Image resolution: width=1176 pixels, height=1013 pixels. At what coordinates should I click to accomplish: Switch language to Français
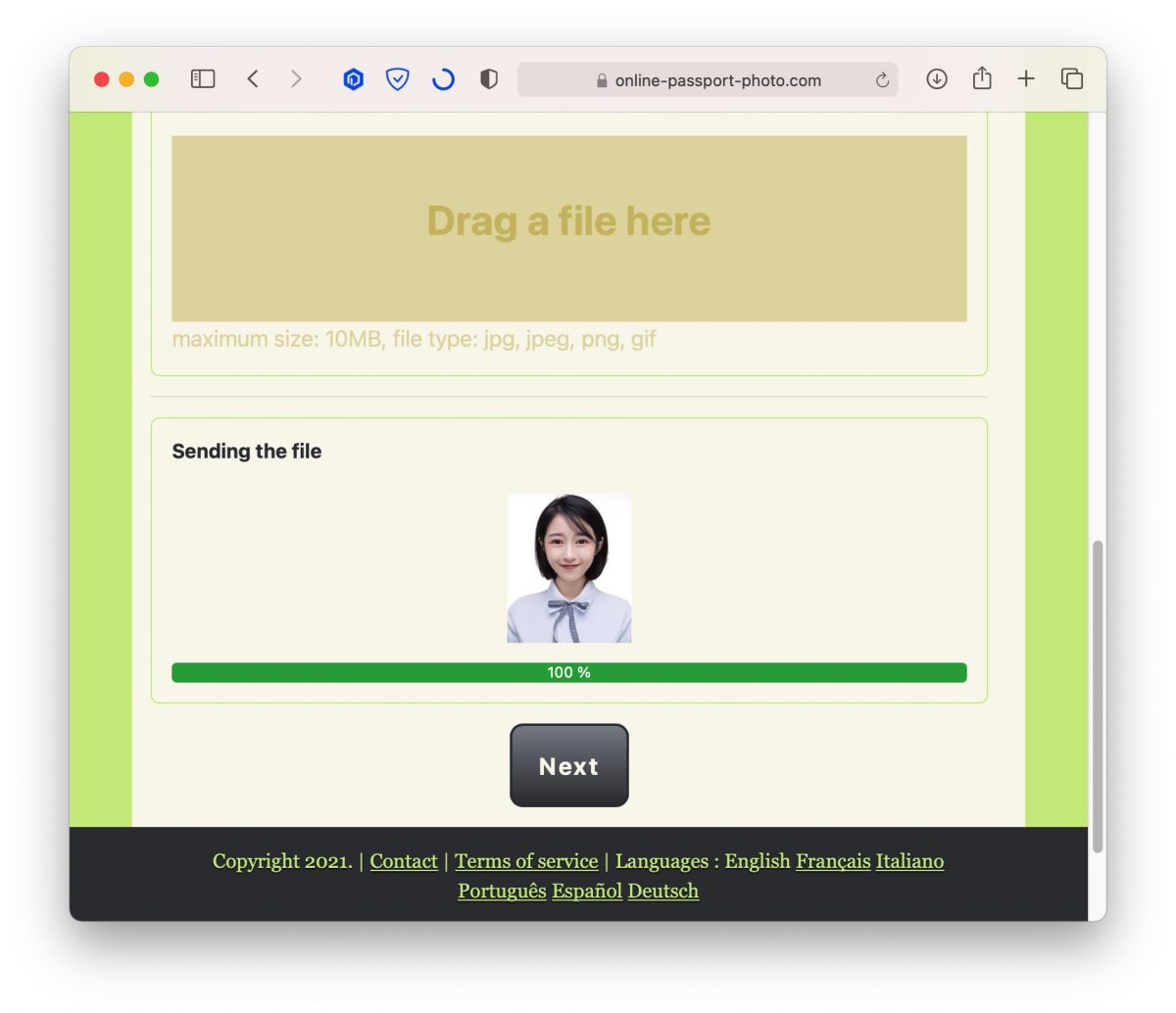pyautogui.click(x=833, y=861)
